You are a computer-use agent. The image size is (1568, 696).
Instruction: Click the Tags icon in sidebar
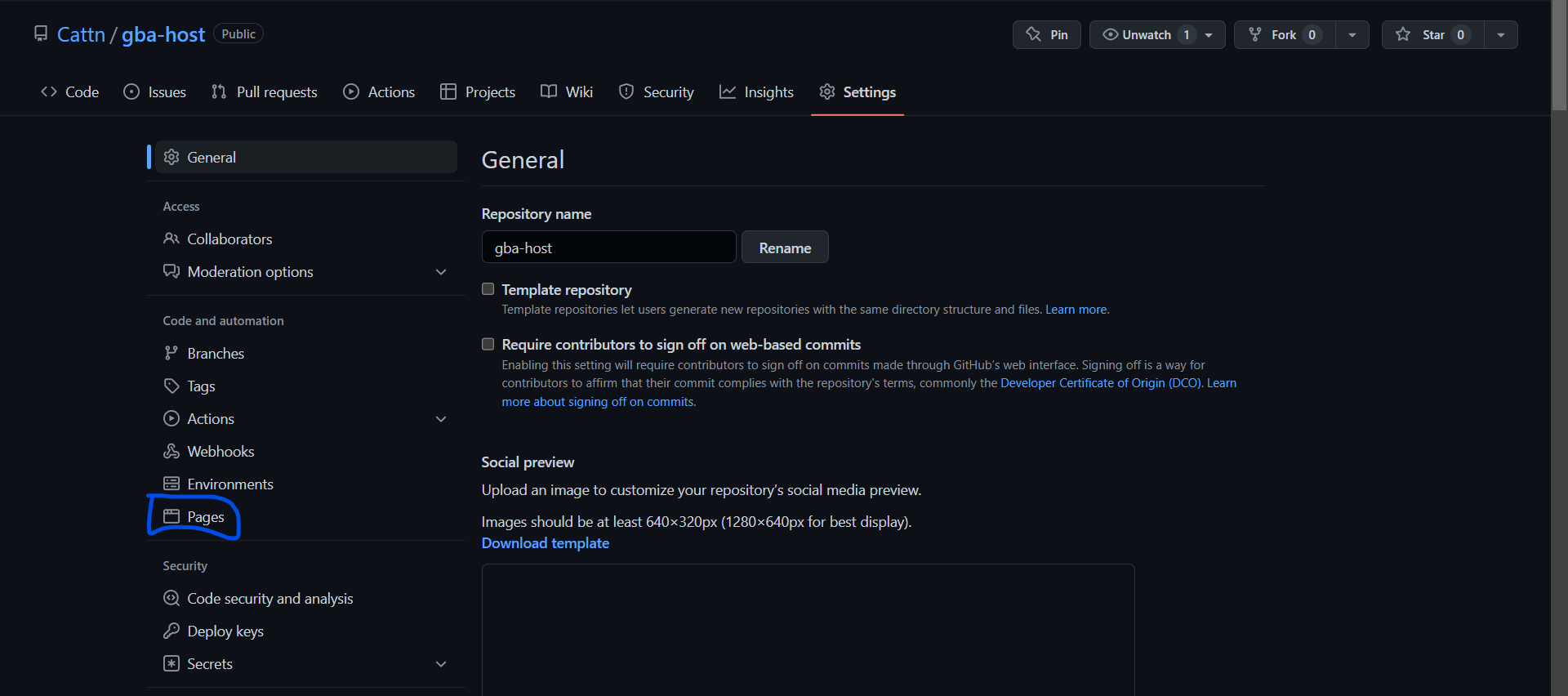[x=171, y=386]
